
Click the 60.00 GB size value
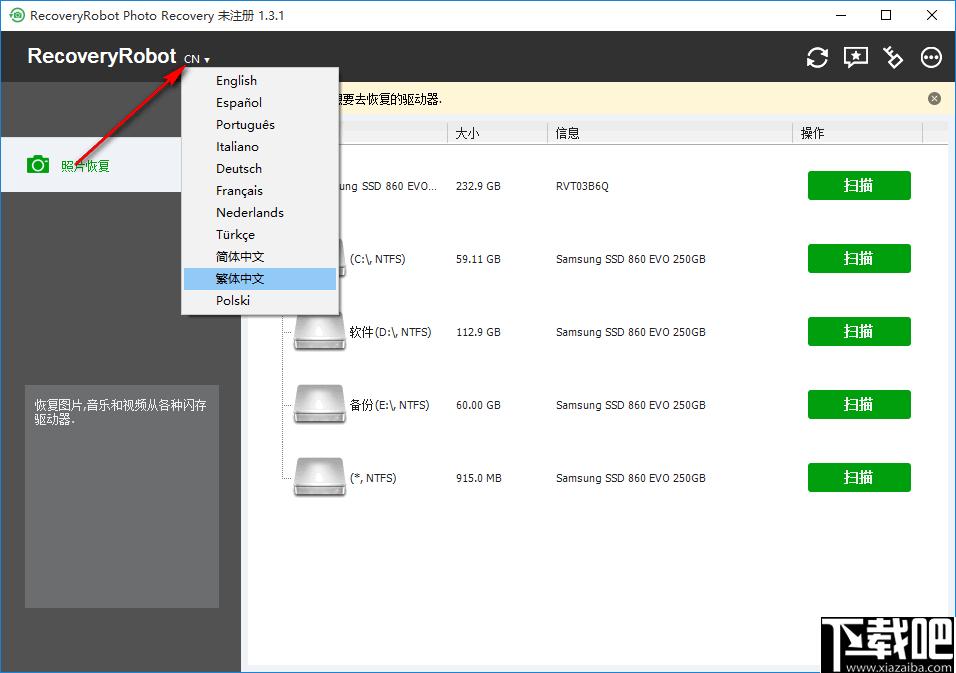478,405
